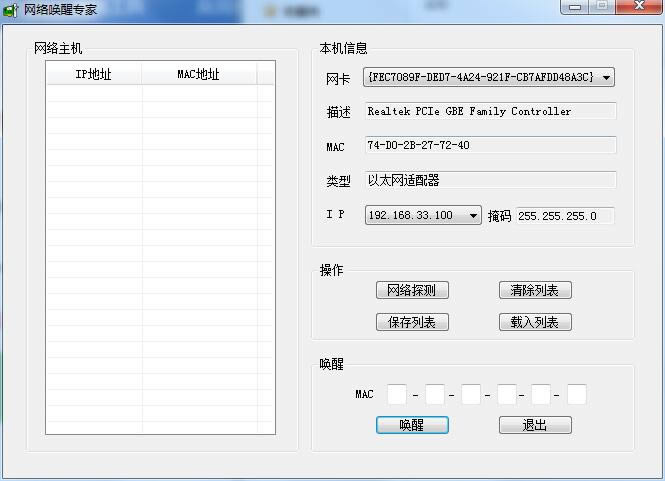Click the fourth wake MAC octet box

coord(506,395)
